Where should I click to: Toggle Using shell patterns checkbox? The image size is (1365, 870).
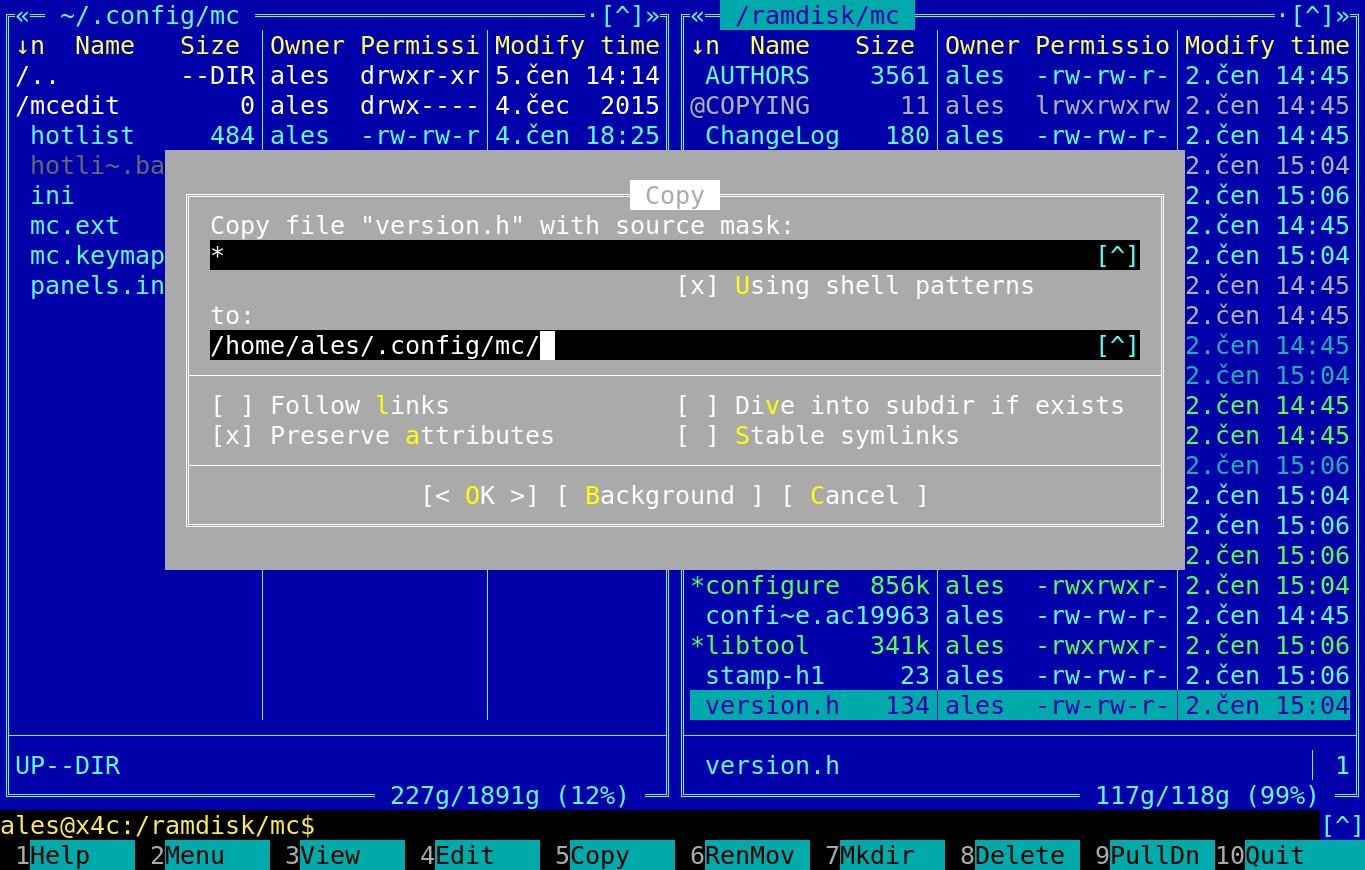pyautogui.click(x=697, y=286)
